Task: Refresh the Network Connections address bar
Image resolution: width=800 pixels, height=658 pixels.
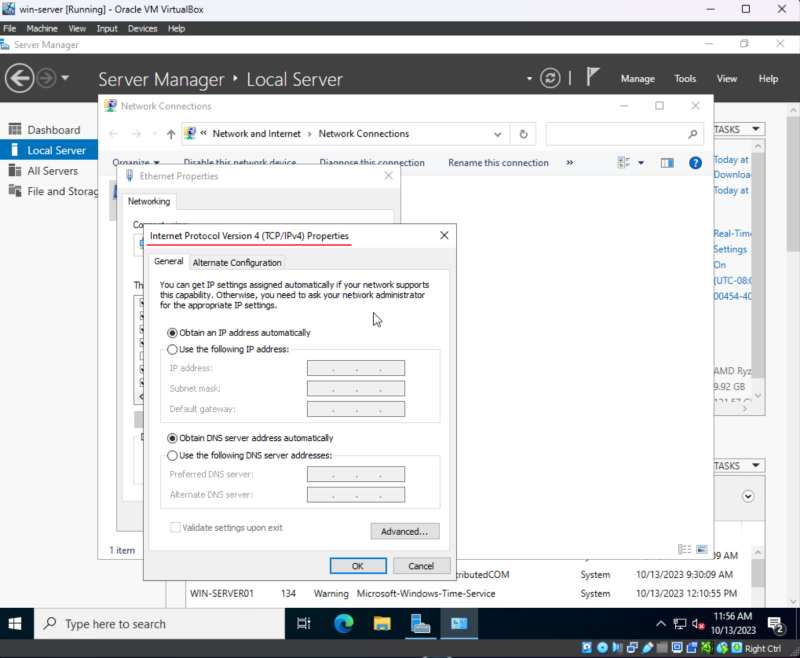Action: pos(523,134)
